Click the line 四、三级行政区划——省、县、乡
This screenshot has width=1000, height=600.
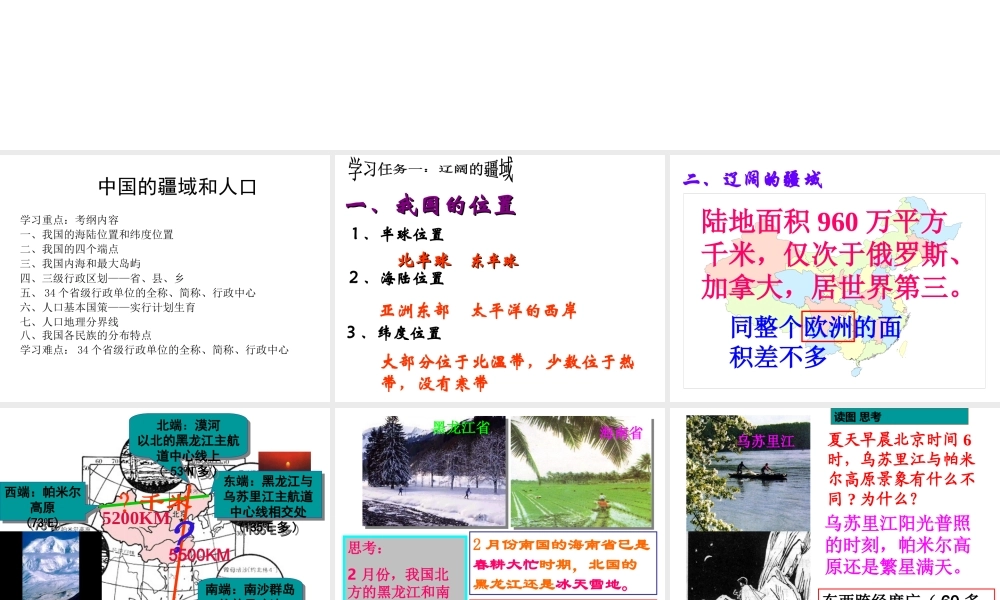coord(102,278)
